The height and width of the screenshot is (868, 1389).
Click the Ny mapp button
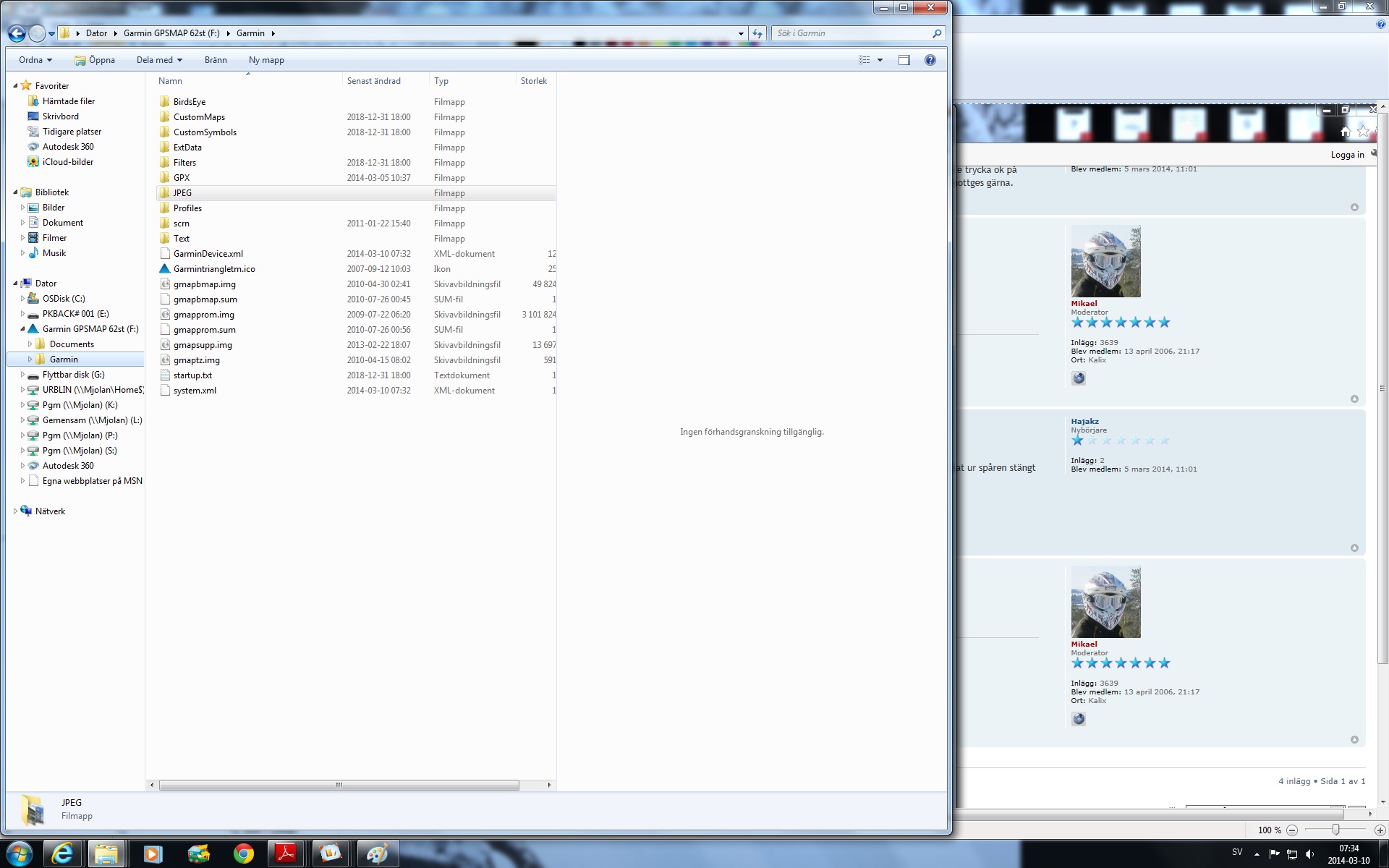266,60
